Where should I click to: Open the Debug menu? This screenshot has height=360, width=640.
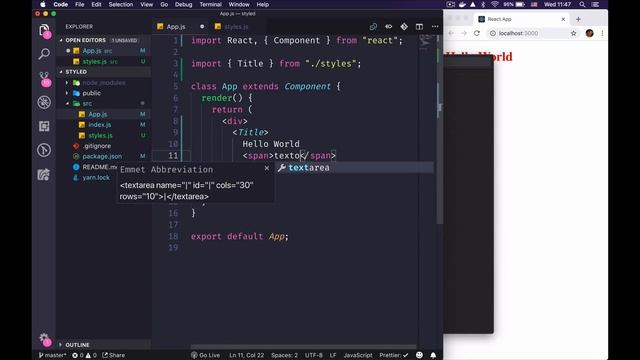[183, 4]
